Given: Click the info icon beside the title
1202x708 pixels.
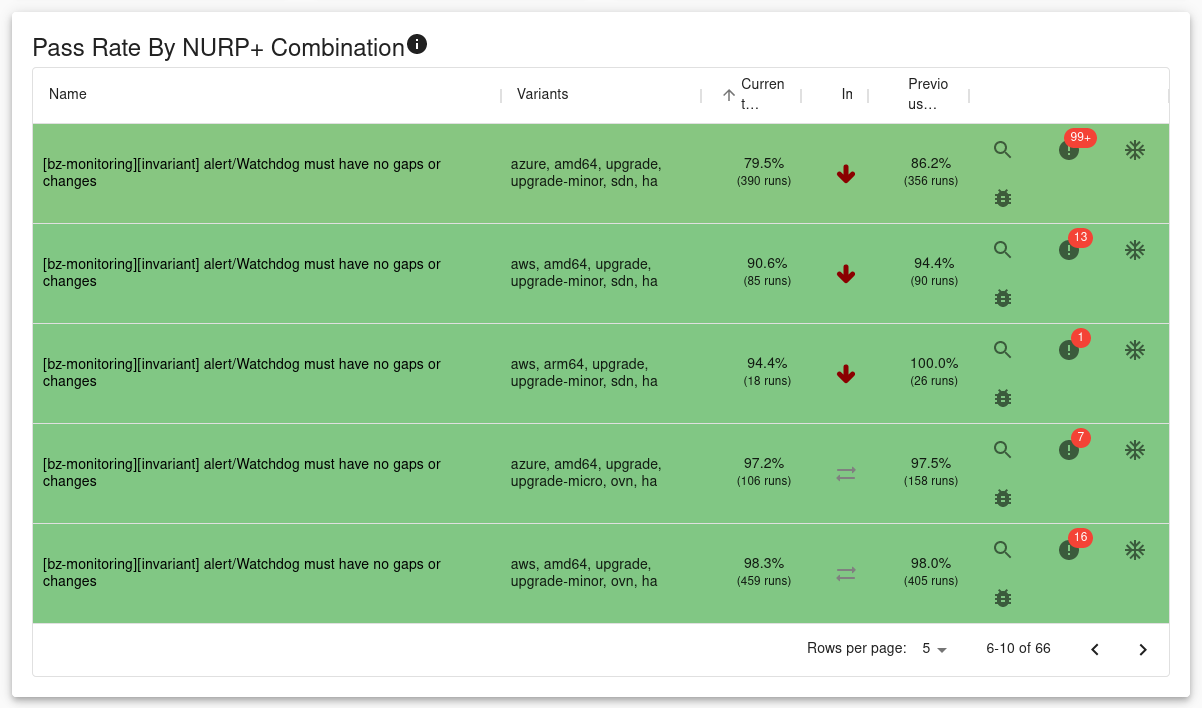Looking at the screenshot, I should coord(417,44).
